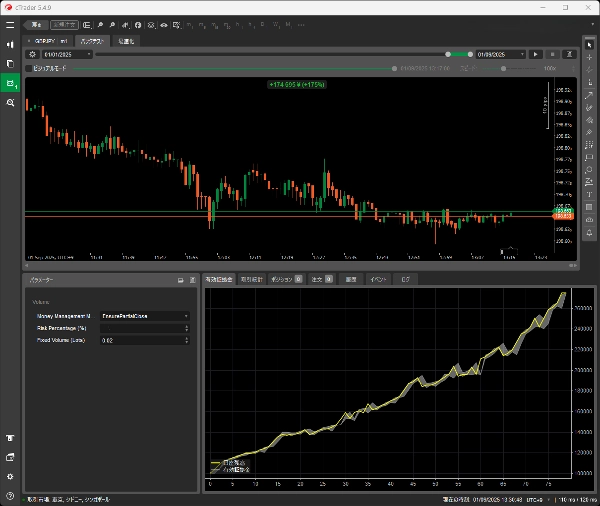
Task: Click the chart type toolbar icon
Action: click(87, 25)
